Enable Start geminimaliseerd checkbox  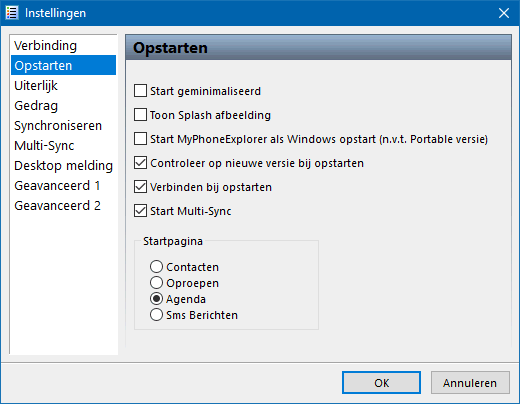click(x=140, y=91)
